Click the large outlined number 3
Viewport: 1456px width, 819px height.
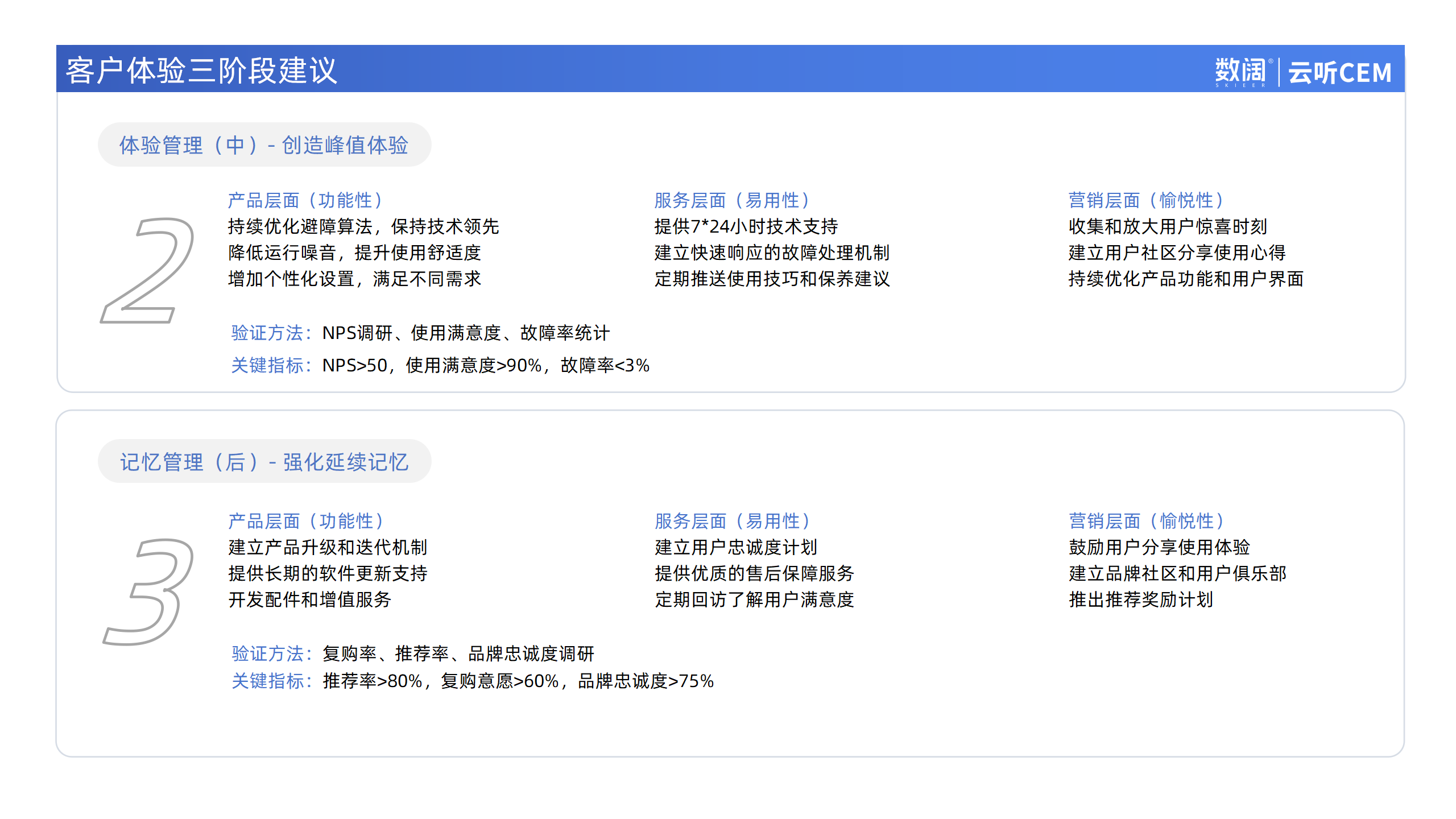148,591
